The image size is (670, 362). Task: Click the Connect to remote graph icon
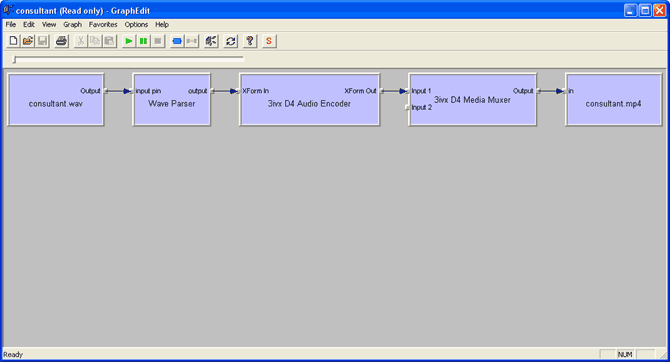pyautogui.click(x=211, y=41)
